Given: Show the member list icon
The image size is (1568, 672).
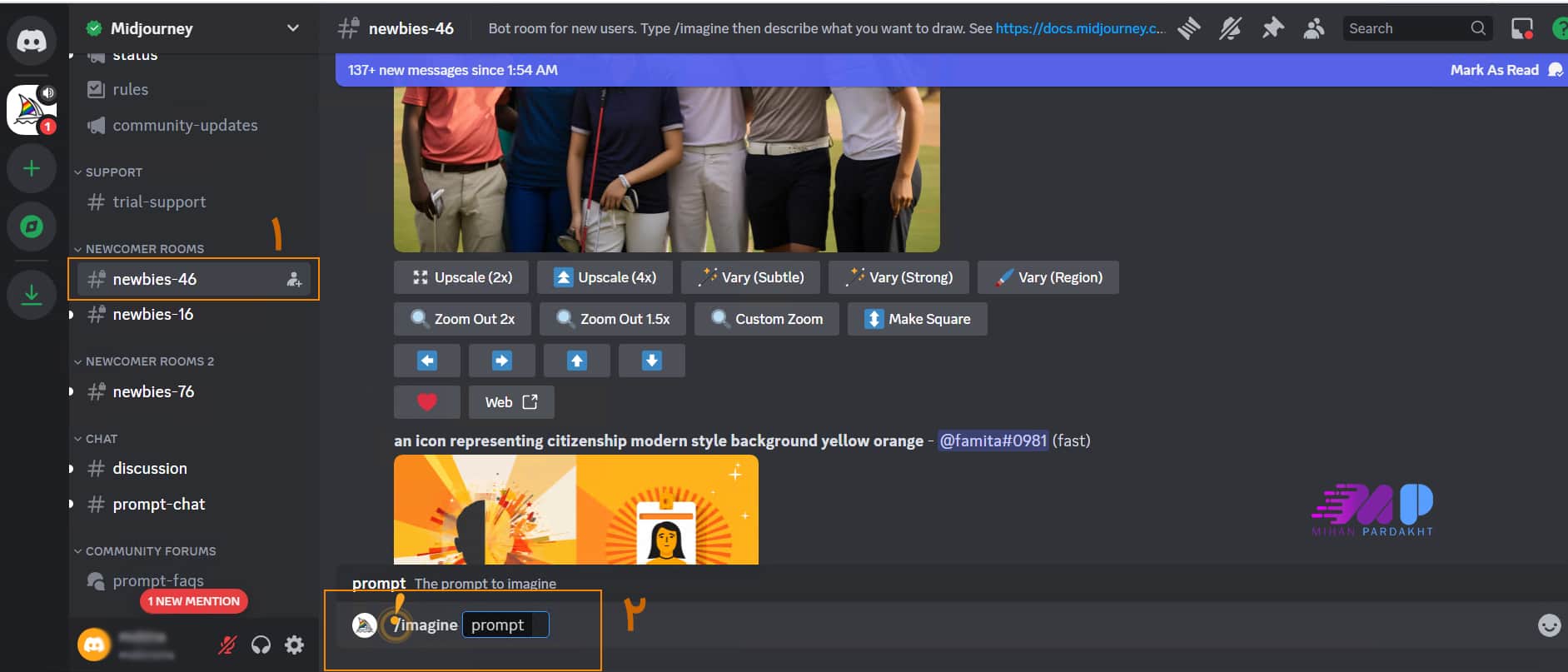Looking at the screenshot, I should [x=1314, y=28].
